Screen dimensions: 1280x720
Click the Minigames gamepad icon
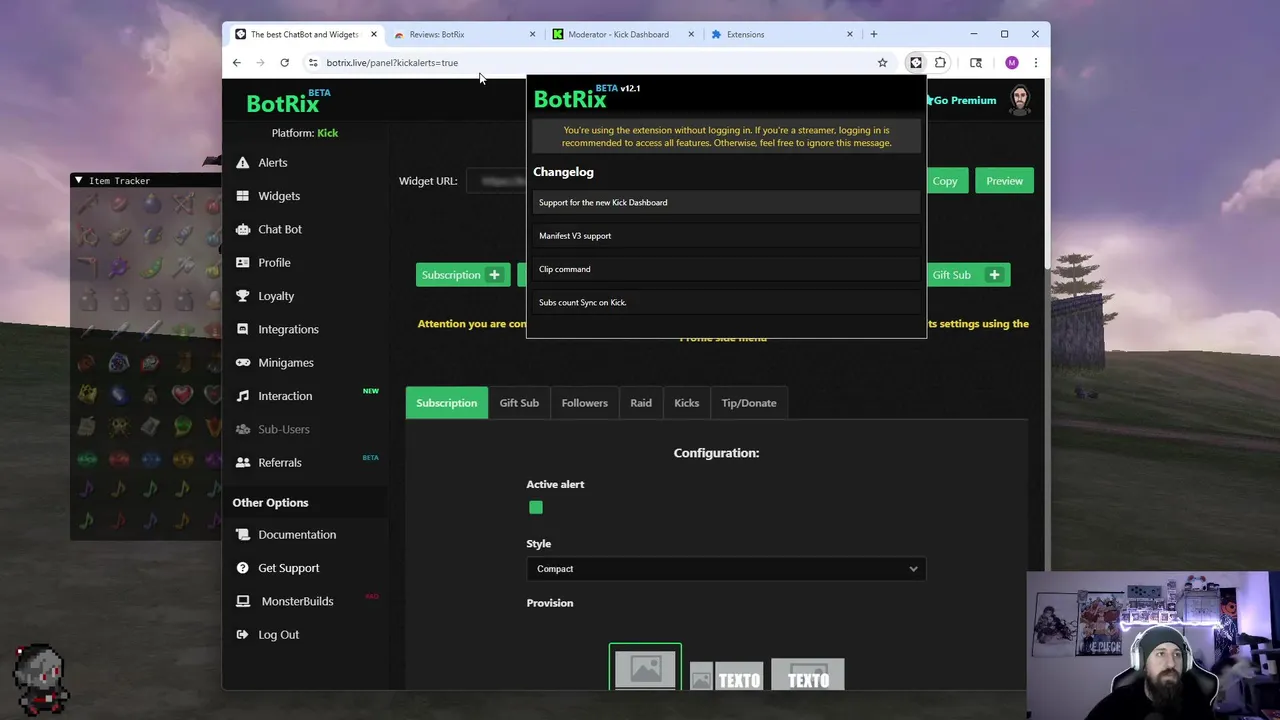[242, 362]
